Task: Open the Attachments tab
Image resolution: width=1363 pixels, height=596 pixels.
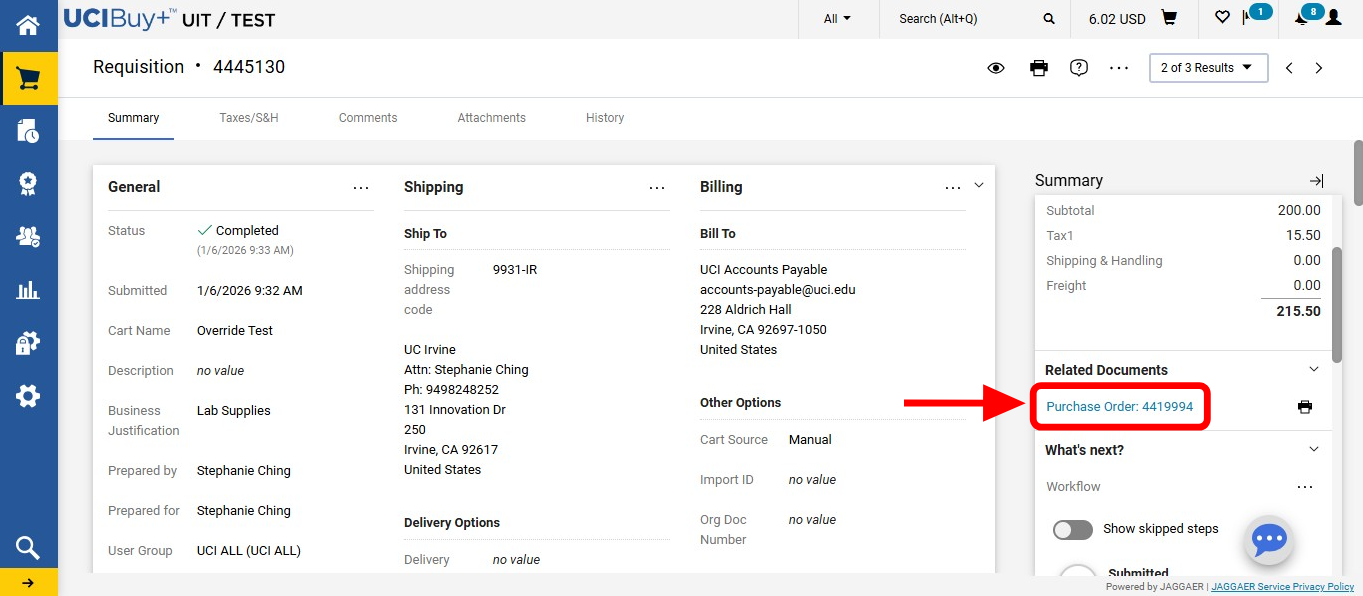Action: click(491, 117)
